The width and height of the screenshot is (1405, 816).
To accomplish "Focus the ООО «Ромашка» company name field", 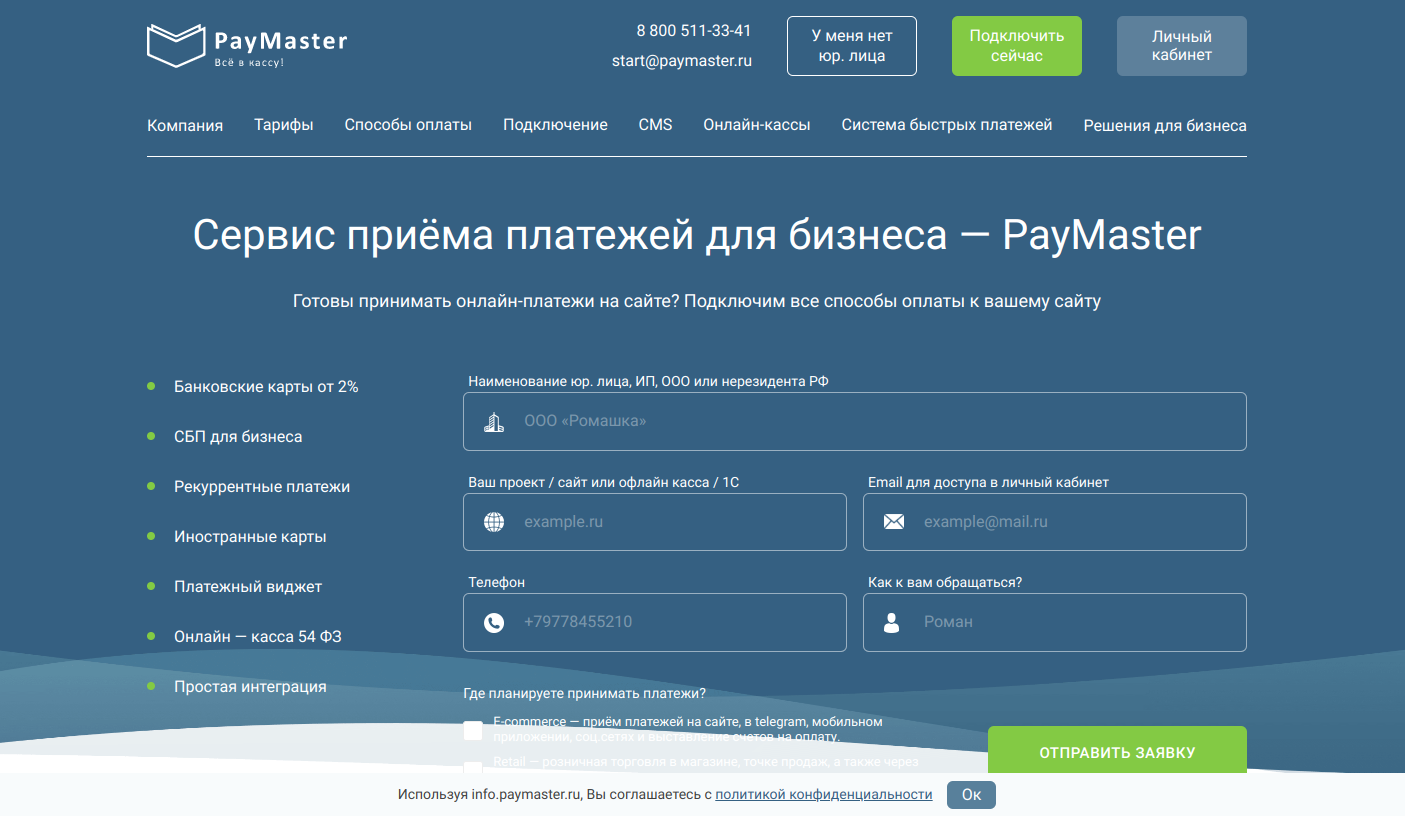I will point(855,422).
